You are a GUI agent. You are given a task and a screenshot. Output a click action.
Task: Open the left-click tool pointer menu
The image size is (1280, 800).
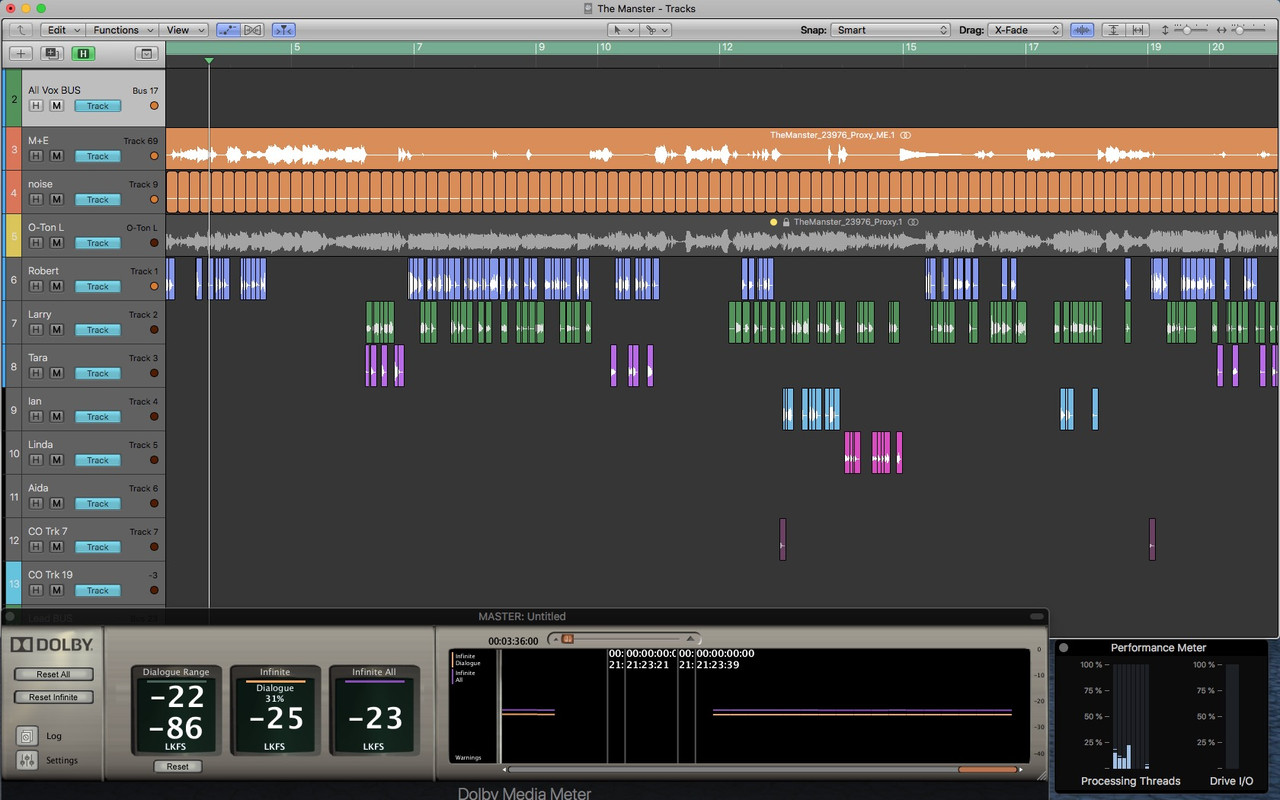pos(623,30)
